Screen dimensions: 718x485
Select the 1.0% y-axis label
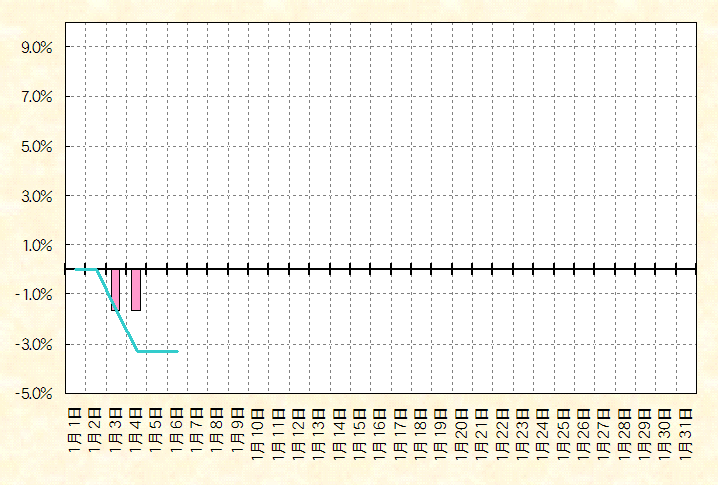[36, 245]
